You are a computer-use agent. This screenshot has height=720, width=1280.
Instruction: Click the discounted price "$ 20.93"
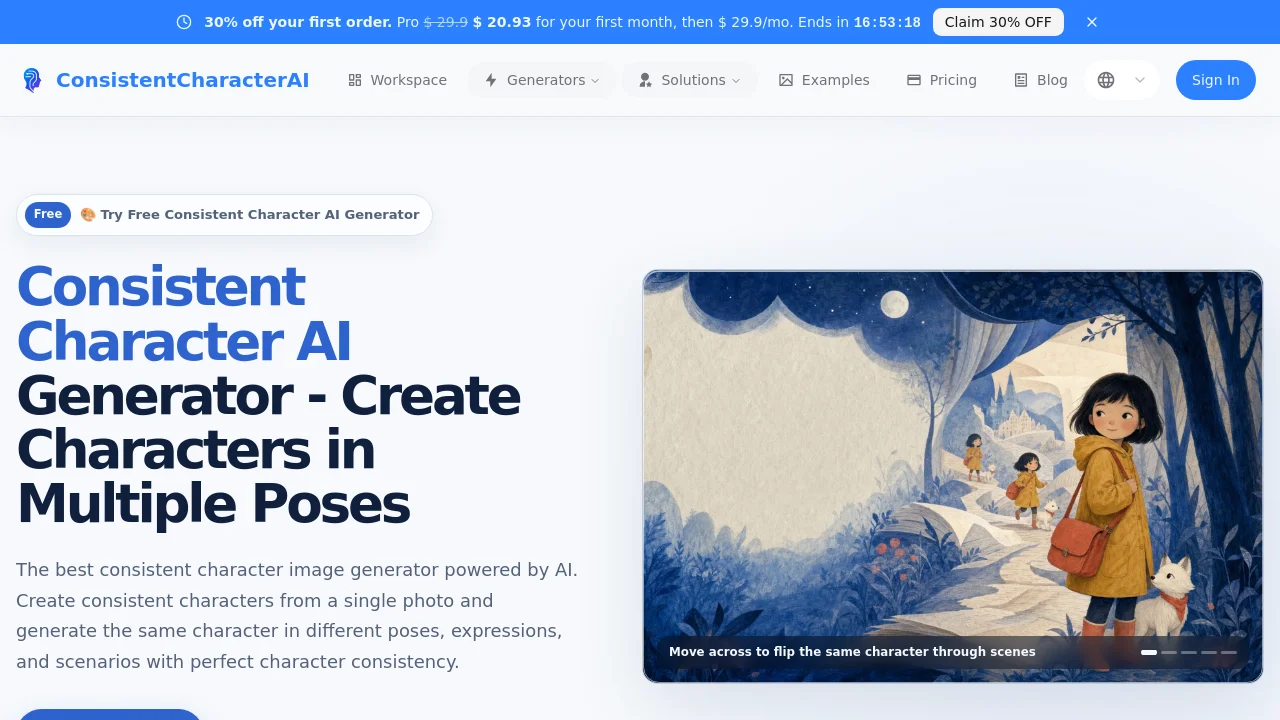click(x=502, y=22)
